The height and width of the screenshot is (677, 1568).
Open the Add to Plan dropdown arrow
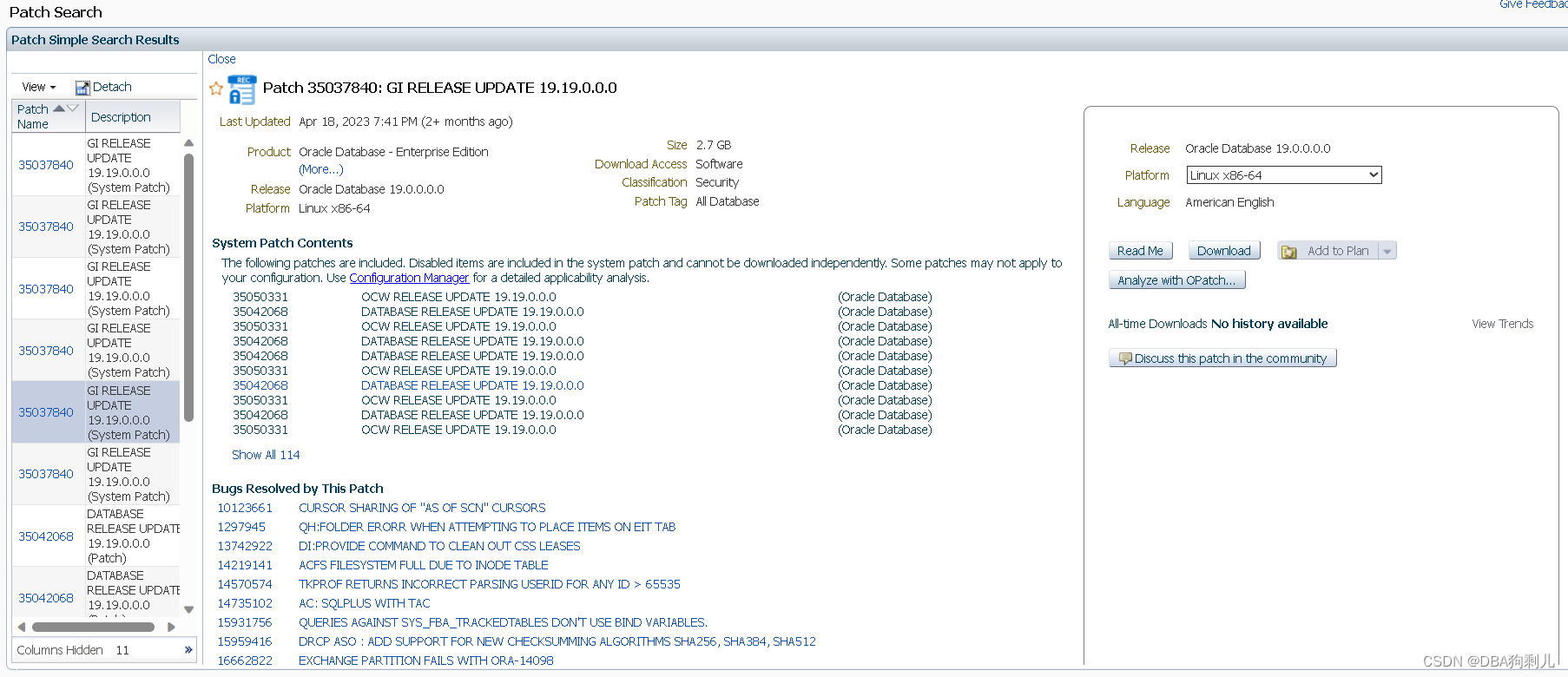pos(1387,252)
